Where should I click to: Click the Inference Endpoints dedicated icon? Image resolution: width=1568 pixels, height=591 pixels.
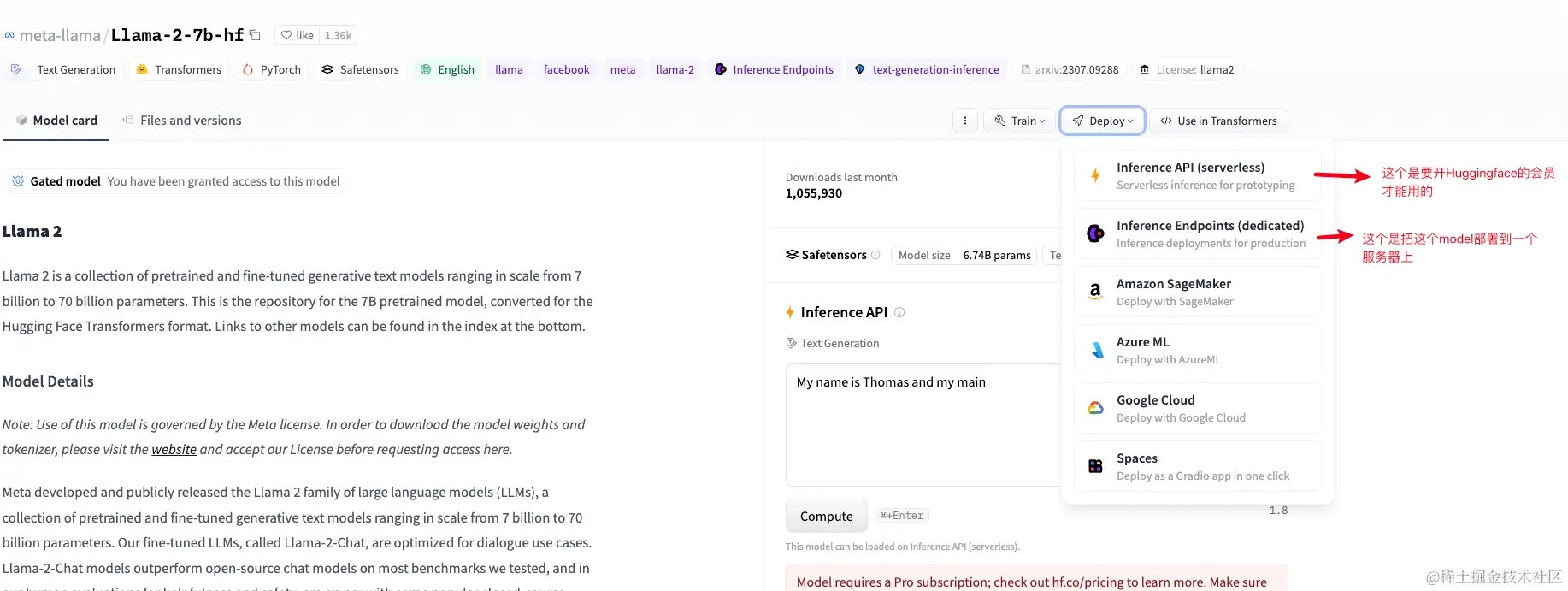point(1095,233)
